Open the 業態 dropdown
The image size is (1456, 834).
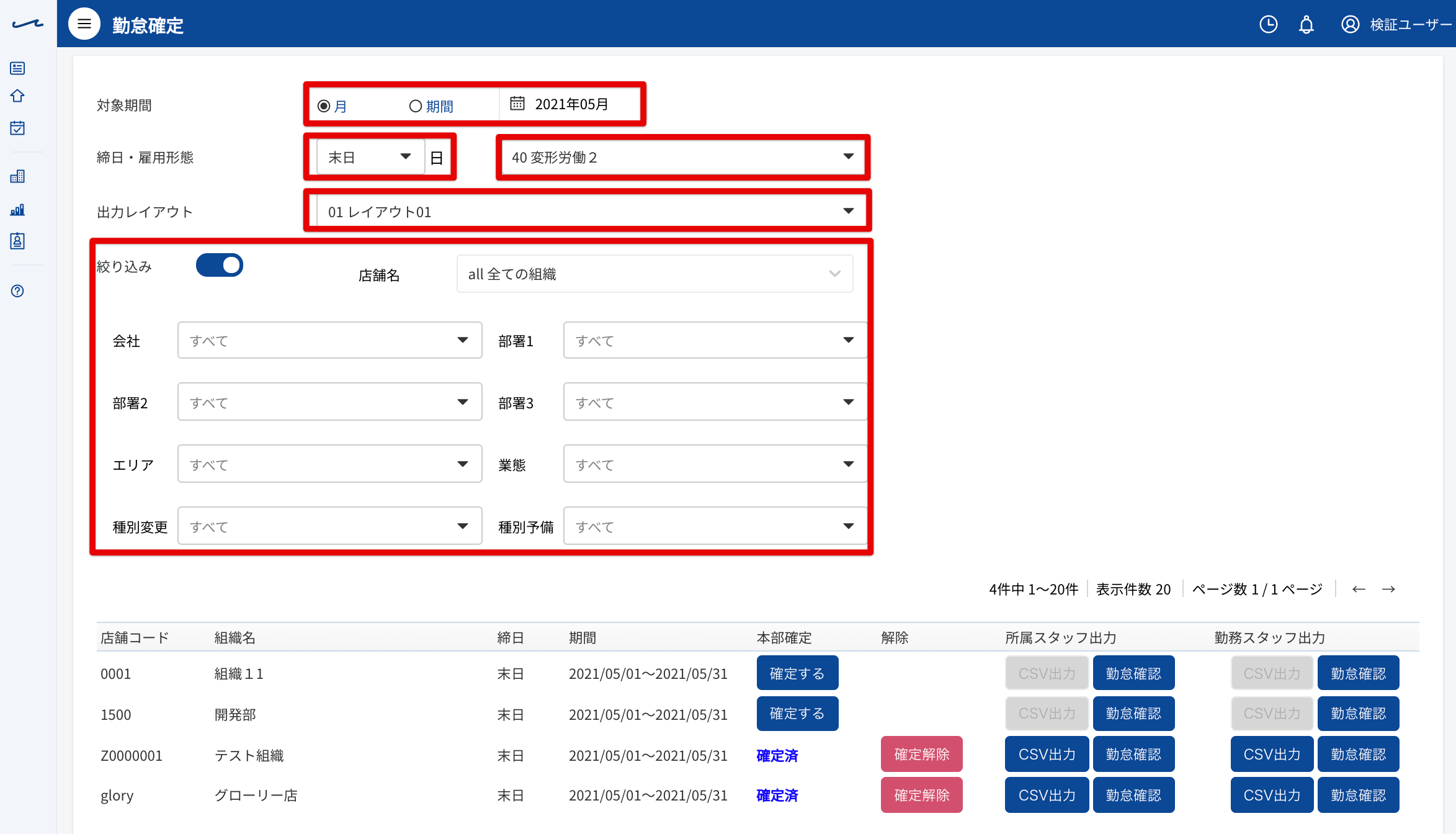[x=715, y=464]
